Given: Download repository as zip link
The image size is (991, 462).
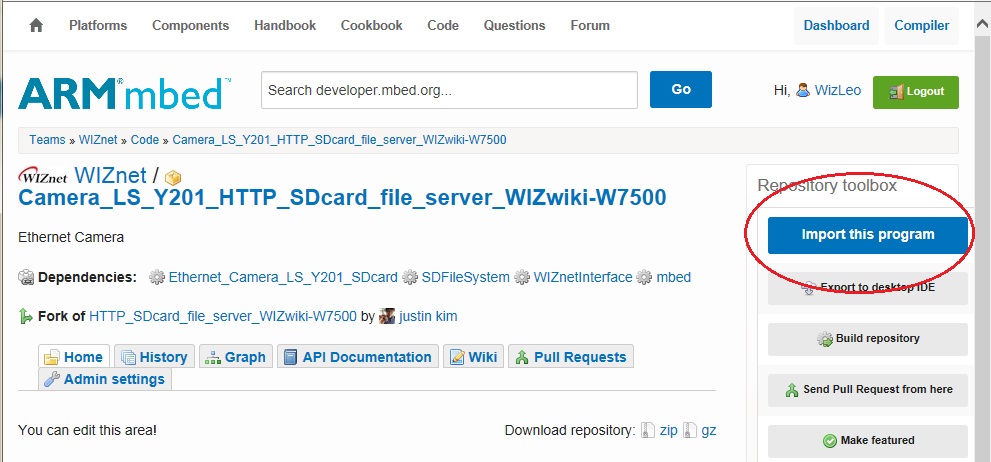Looking at the screenshot, I should (x=669, y=430).
